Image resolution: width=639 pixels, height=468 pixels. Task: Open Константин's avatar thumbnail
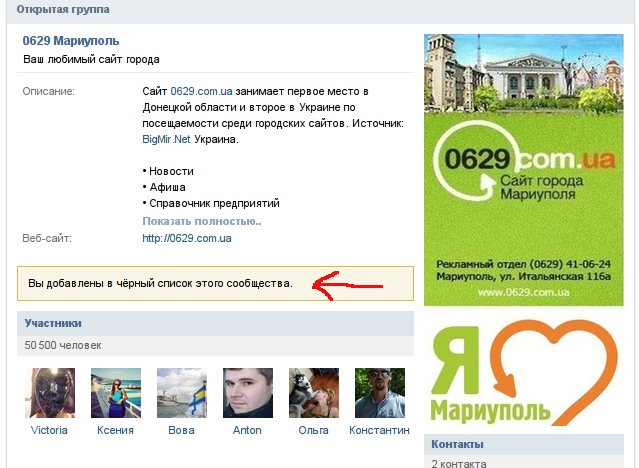pyautogui.click(x=380, y=393)
